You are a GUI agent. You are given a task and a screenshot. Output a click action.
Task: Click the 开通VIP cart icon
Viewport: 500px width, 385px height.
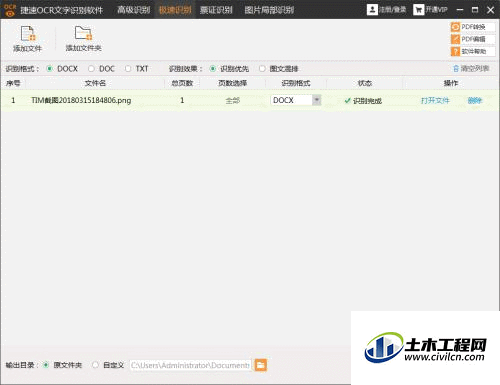click(418, 10)
